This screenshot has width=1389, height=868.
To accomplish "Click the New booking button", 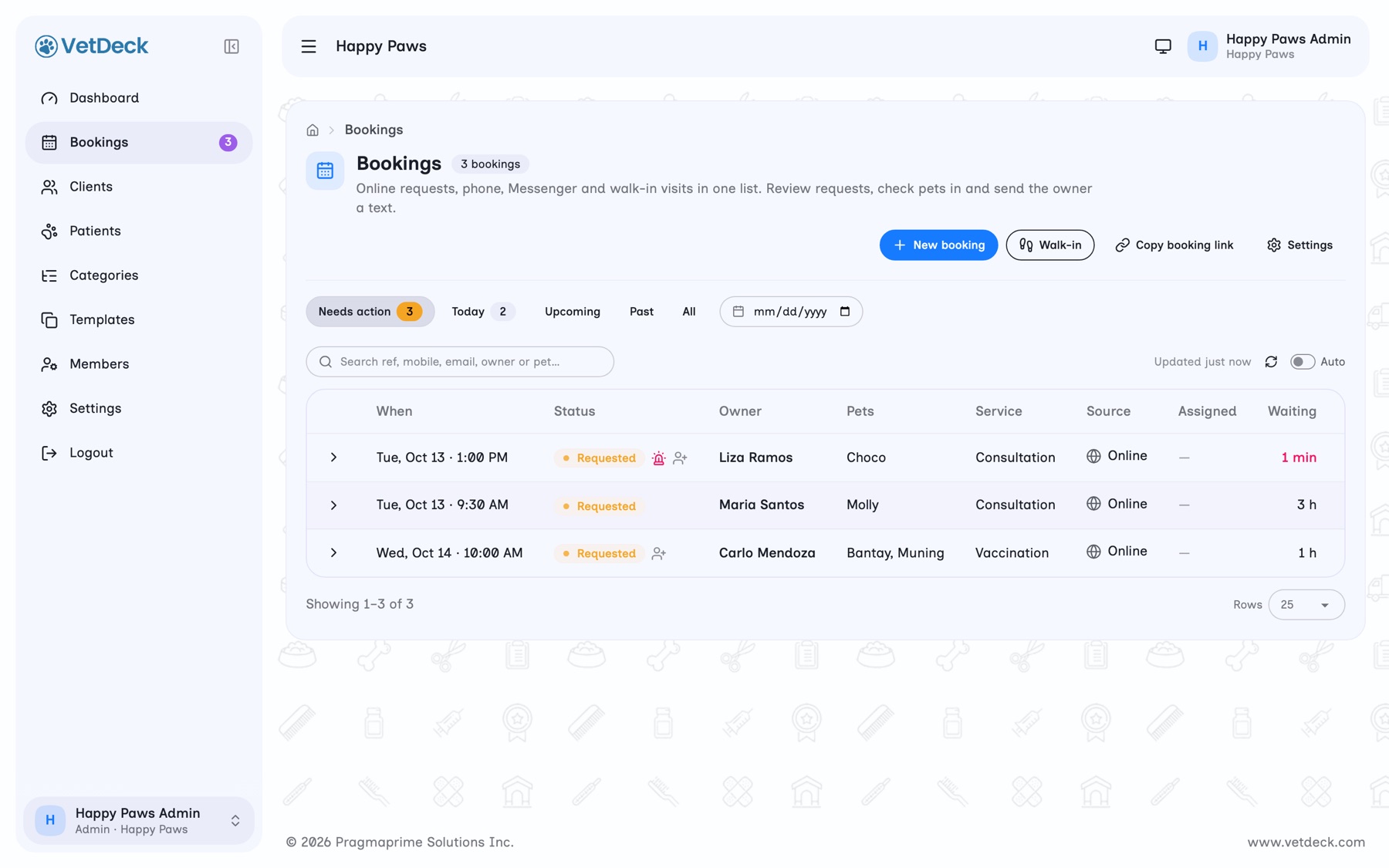I will (x=938, y=245).
